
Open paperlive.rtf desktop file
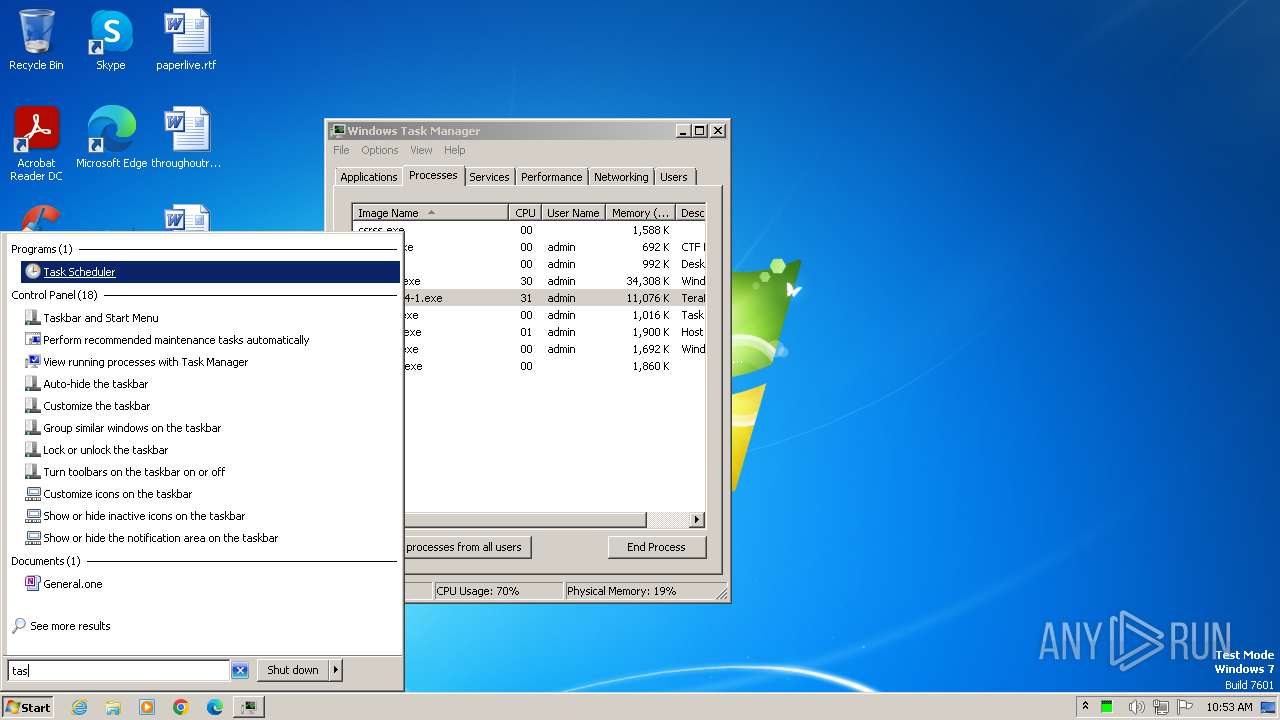186,40
